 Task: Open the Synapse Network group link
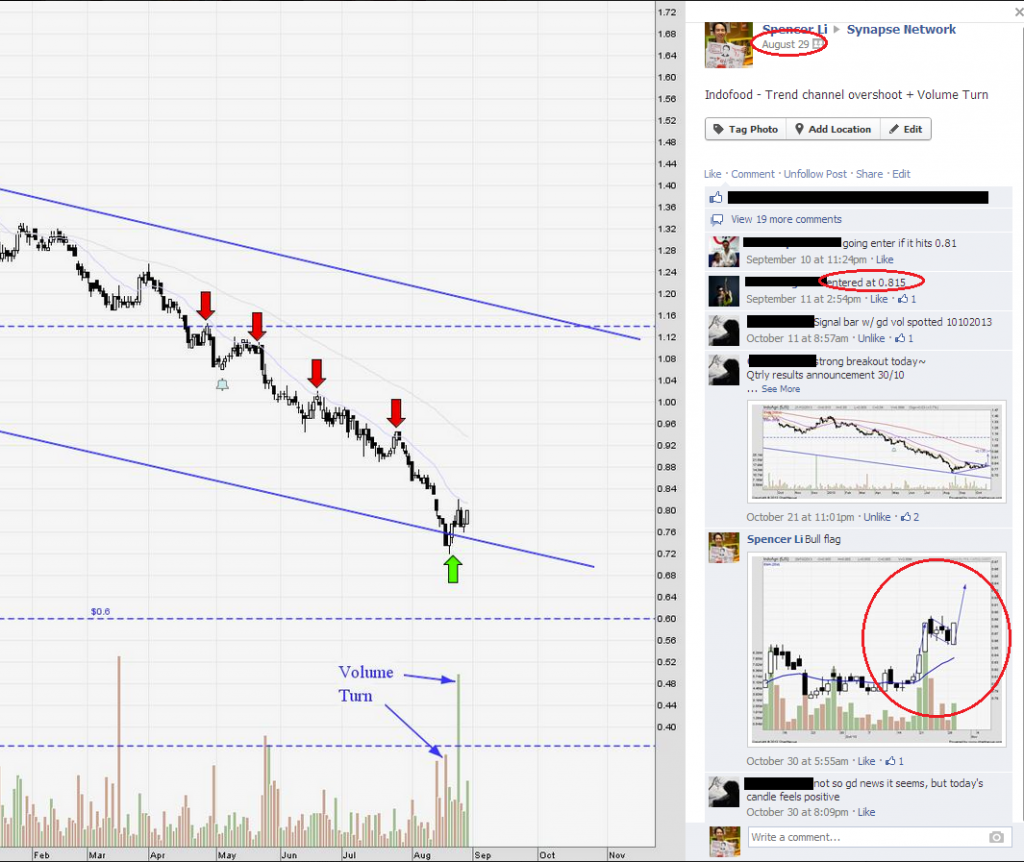(901, 30)
